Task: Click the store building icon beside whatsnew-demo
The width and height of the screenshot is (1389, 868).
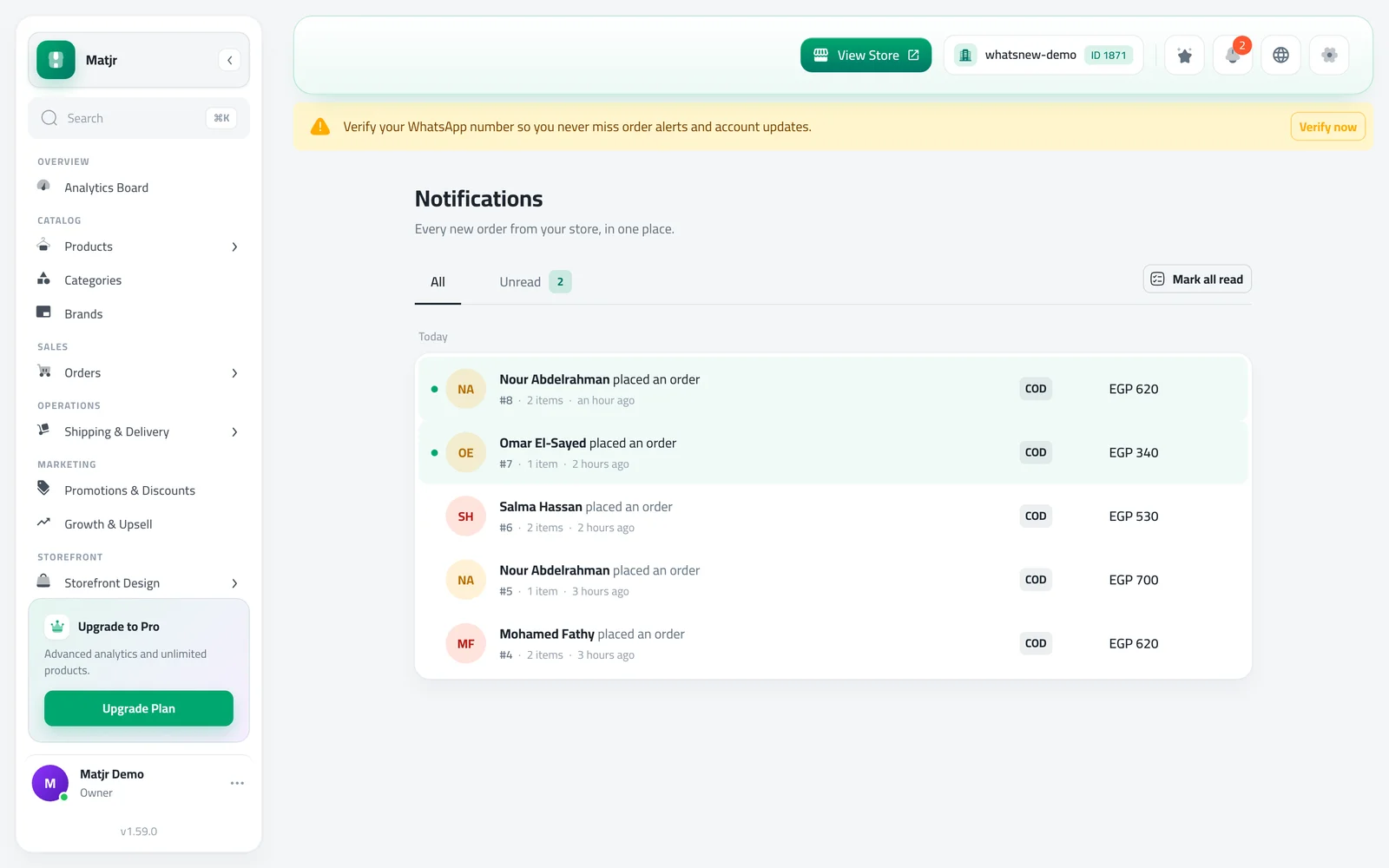Action: (964, 56)
